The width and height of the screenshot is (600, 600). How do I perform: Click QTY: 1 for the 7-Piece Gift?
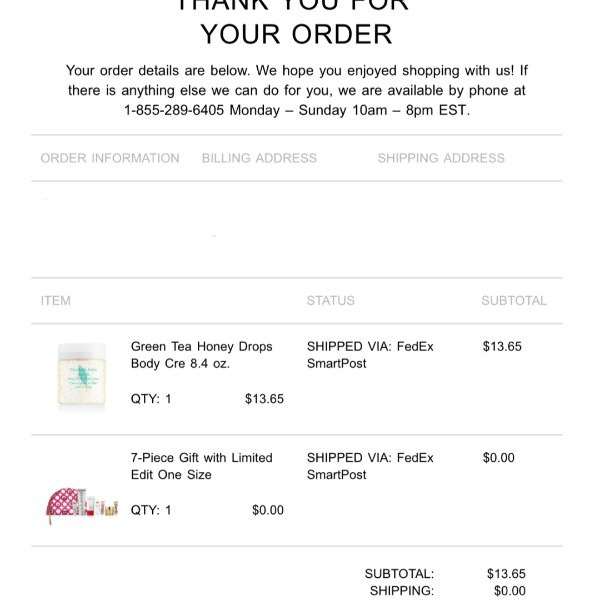(x=151, y=510)
